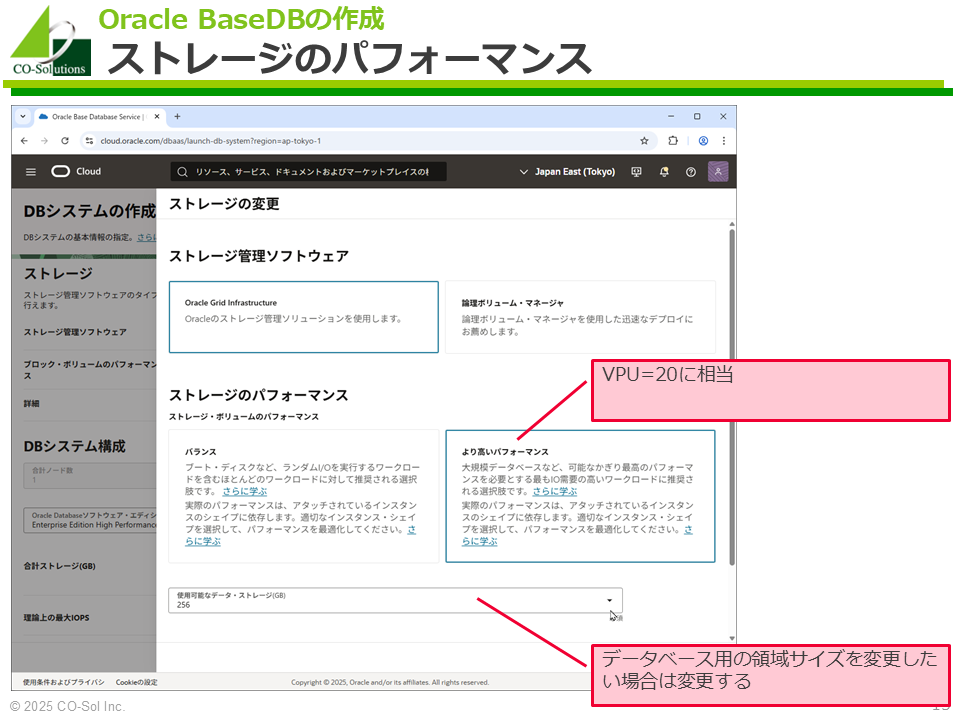Image resolution: width=960 pixels, height=720 pixels.
Task: Click the 詳細 label in the sidebar
Action: click(31, 403)
